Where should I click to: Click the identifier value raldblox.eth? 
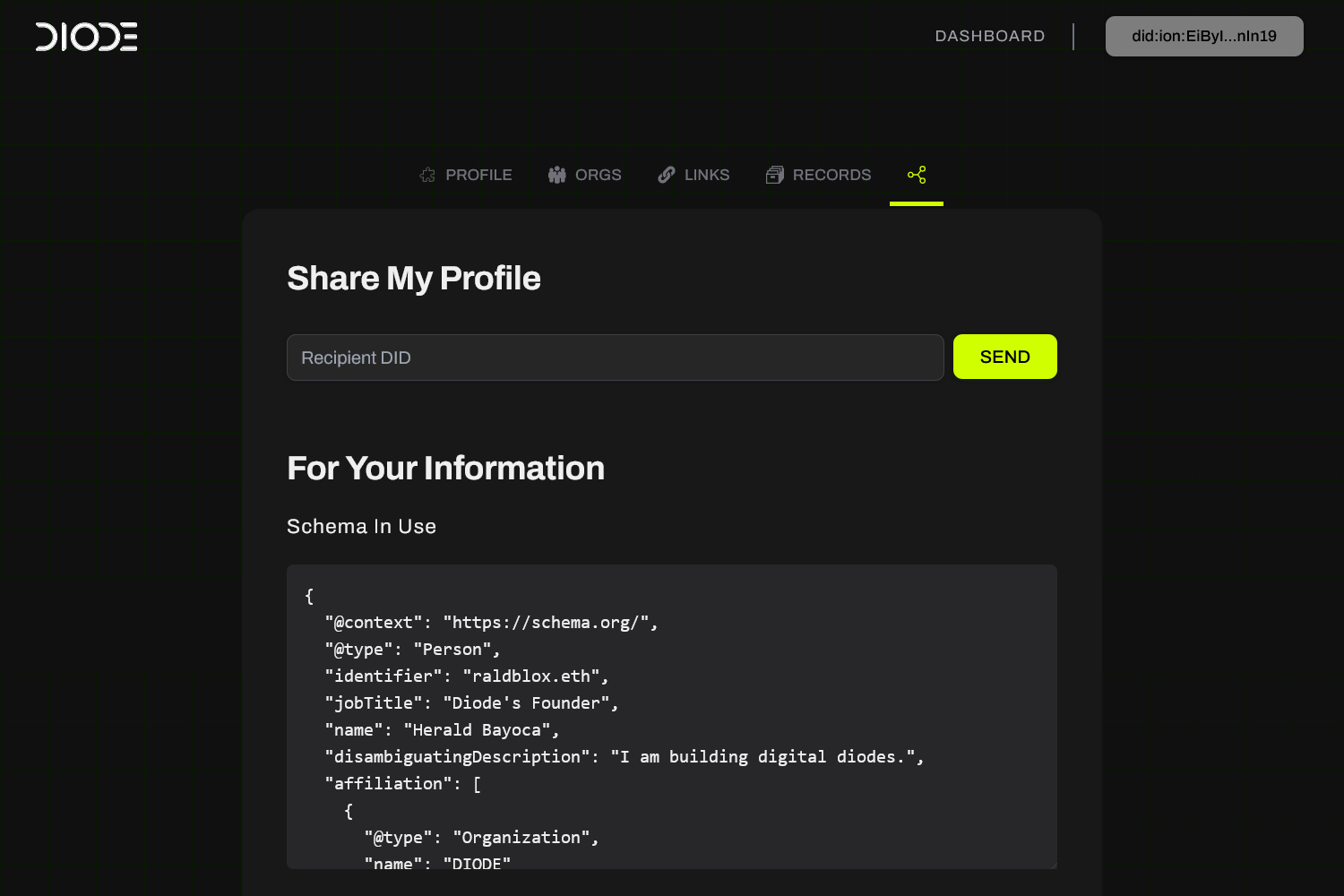535,676
